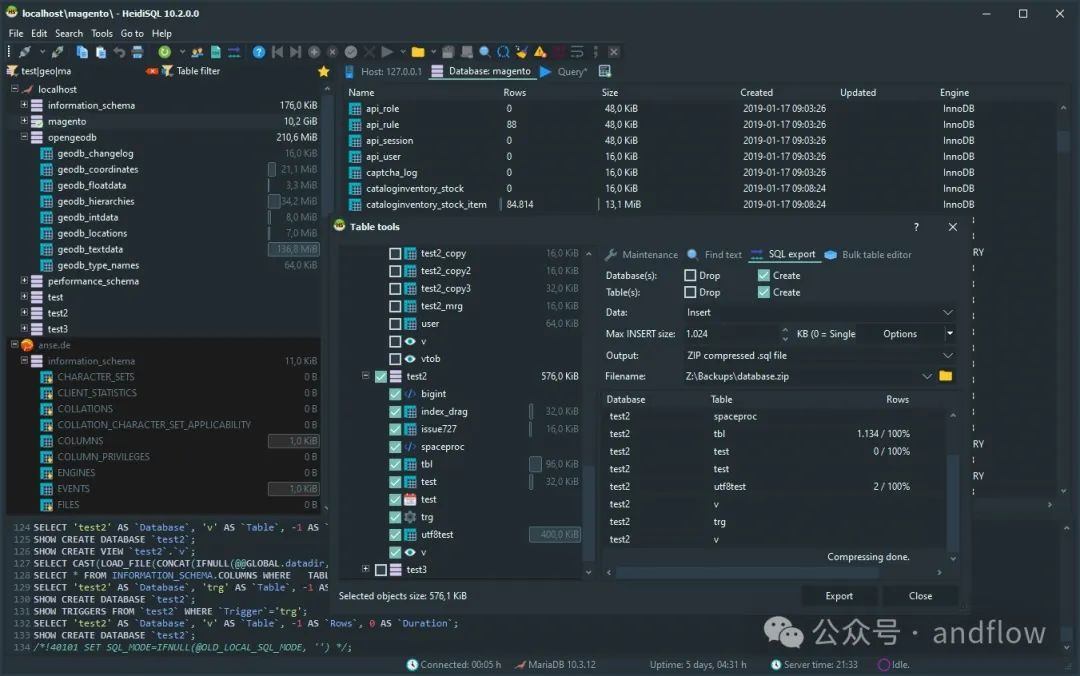Click the print icon in the toolbar
The image size is (1080, 676).
(x=137, y=52)
